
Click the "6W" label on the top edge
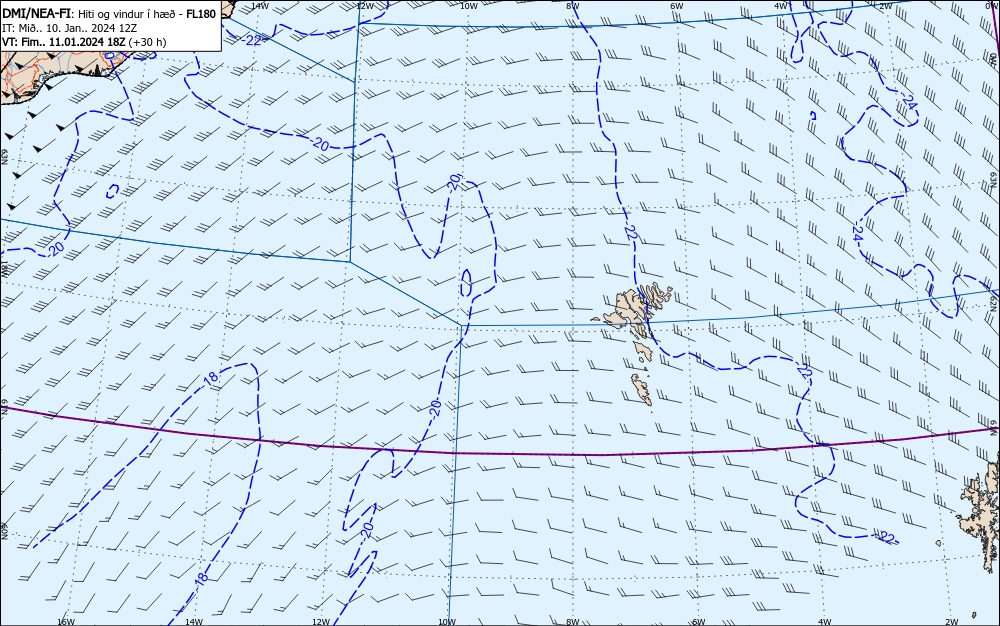pos(676,5)
